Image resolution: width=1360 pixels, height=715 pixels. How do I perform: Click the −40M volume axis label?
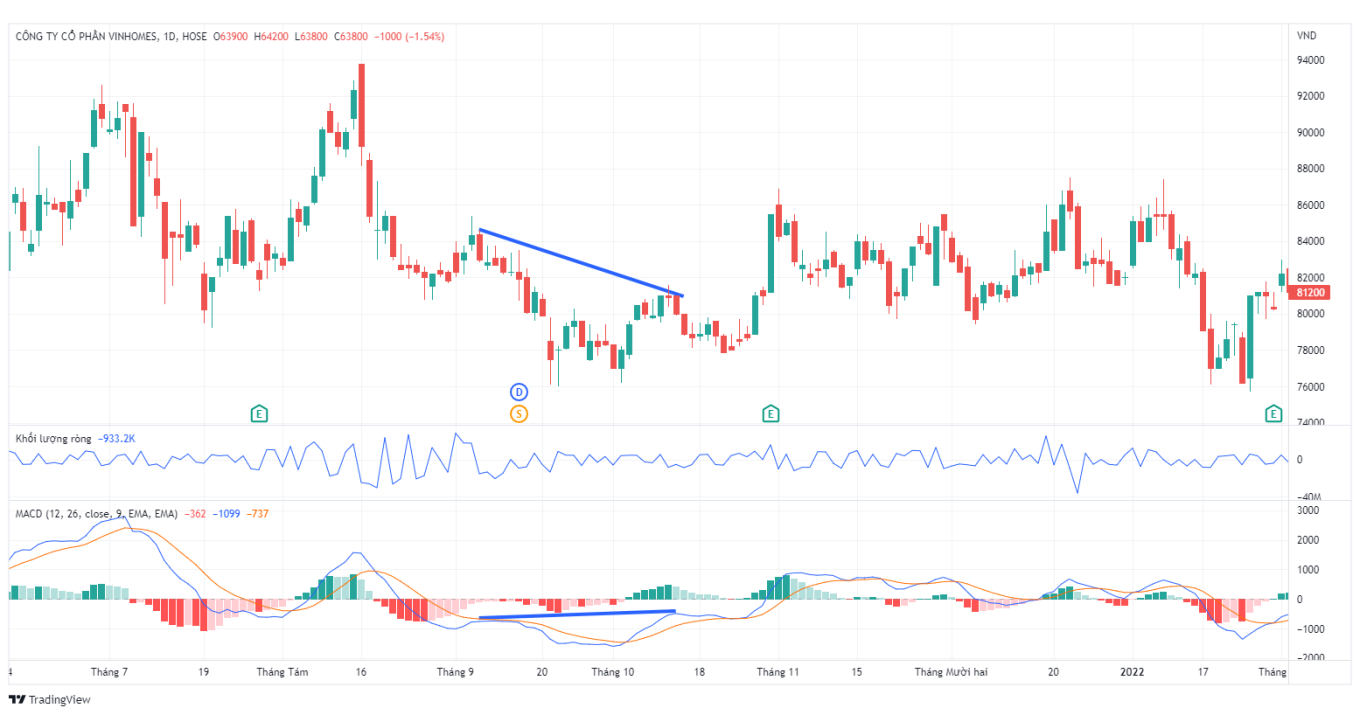pos(1308,497)
